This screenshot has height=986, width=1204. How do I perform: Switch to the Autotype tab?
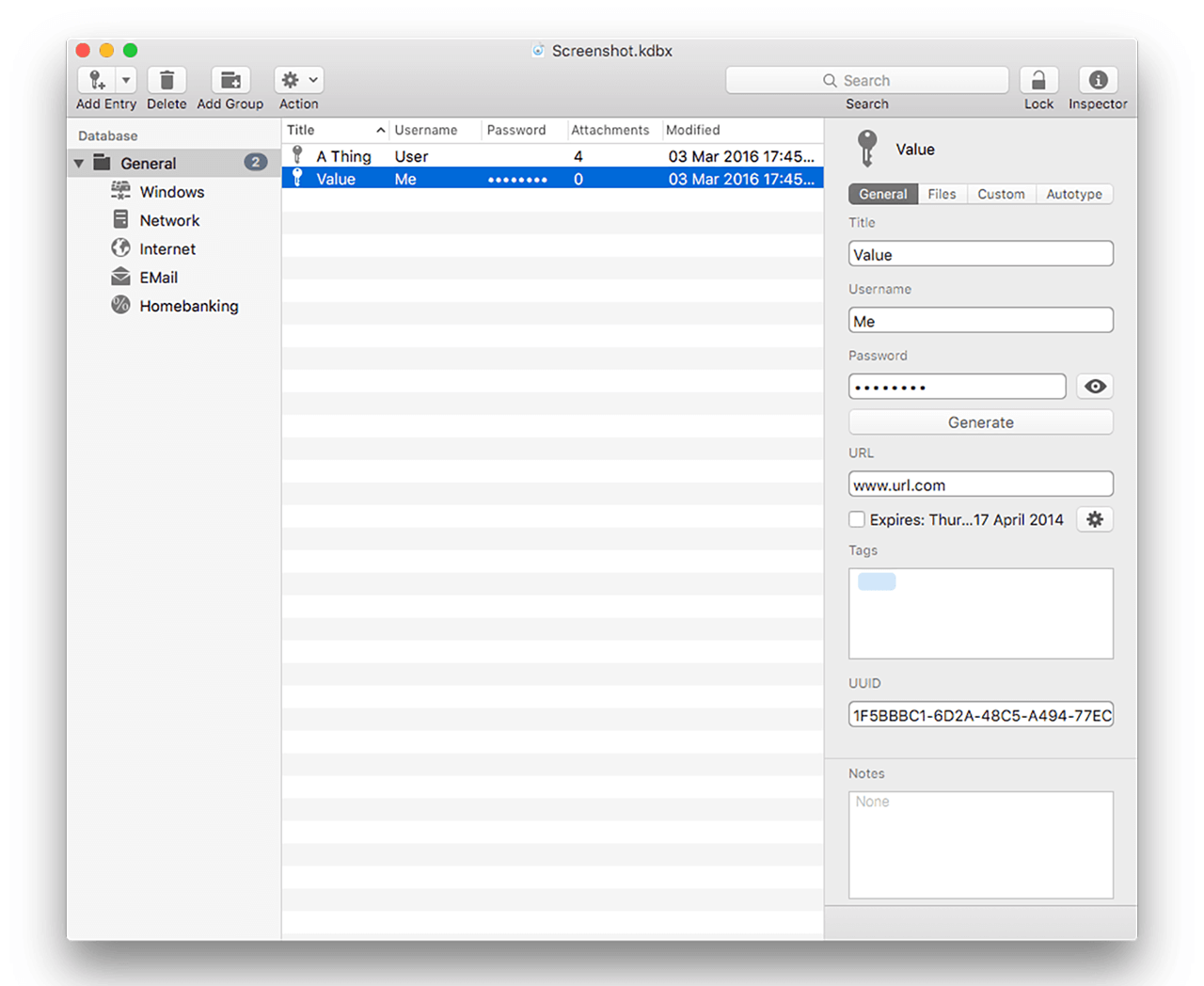point(1073,194)
